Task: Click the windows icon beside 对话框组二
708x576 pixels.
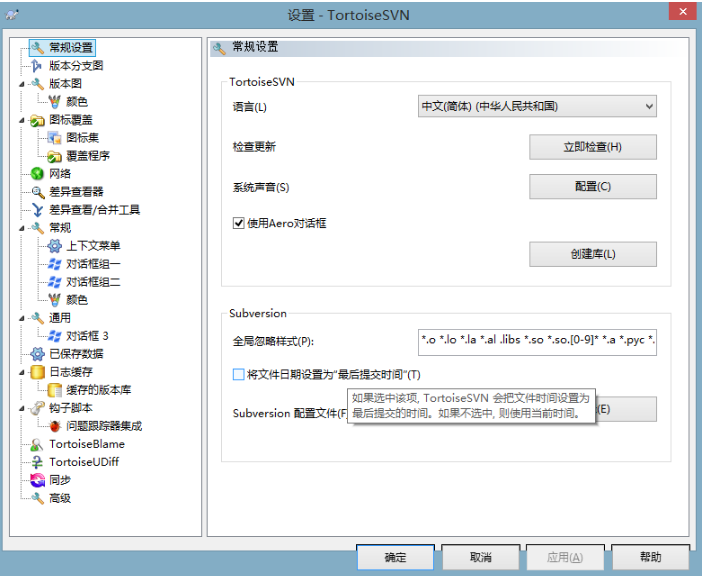Action: (x=55, y=282)
